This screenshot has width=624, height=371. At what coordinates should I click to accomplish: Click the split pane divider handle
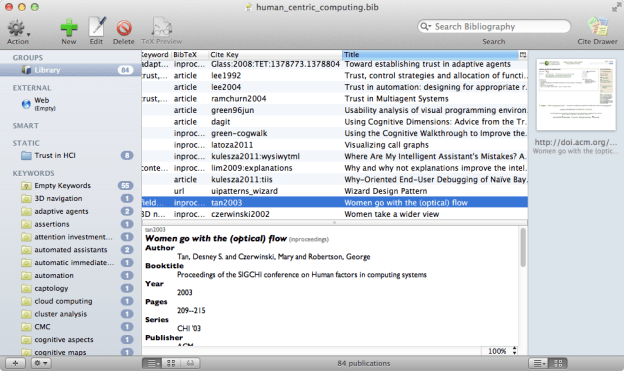point(334,223)
